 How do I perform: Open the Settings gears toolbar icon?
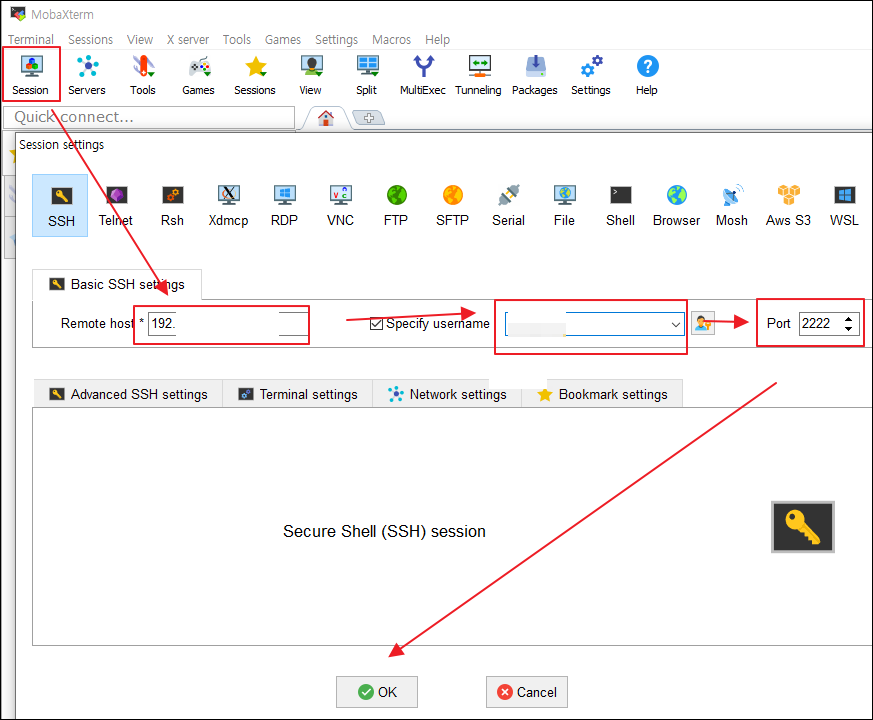[x=591, y=75]
